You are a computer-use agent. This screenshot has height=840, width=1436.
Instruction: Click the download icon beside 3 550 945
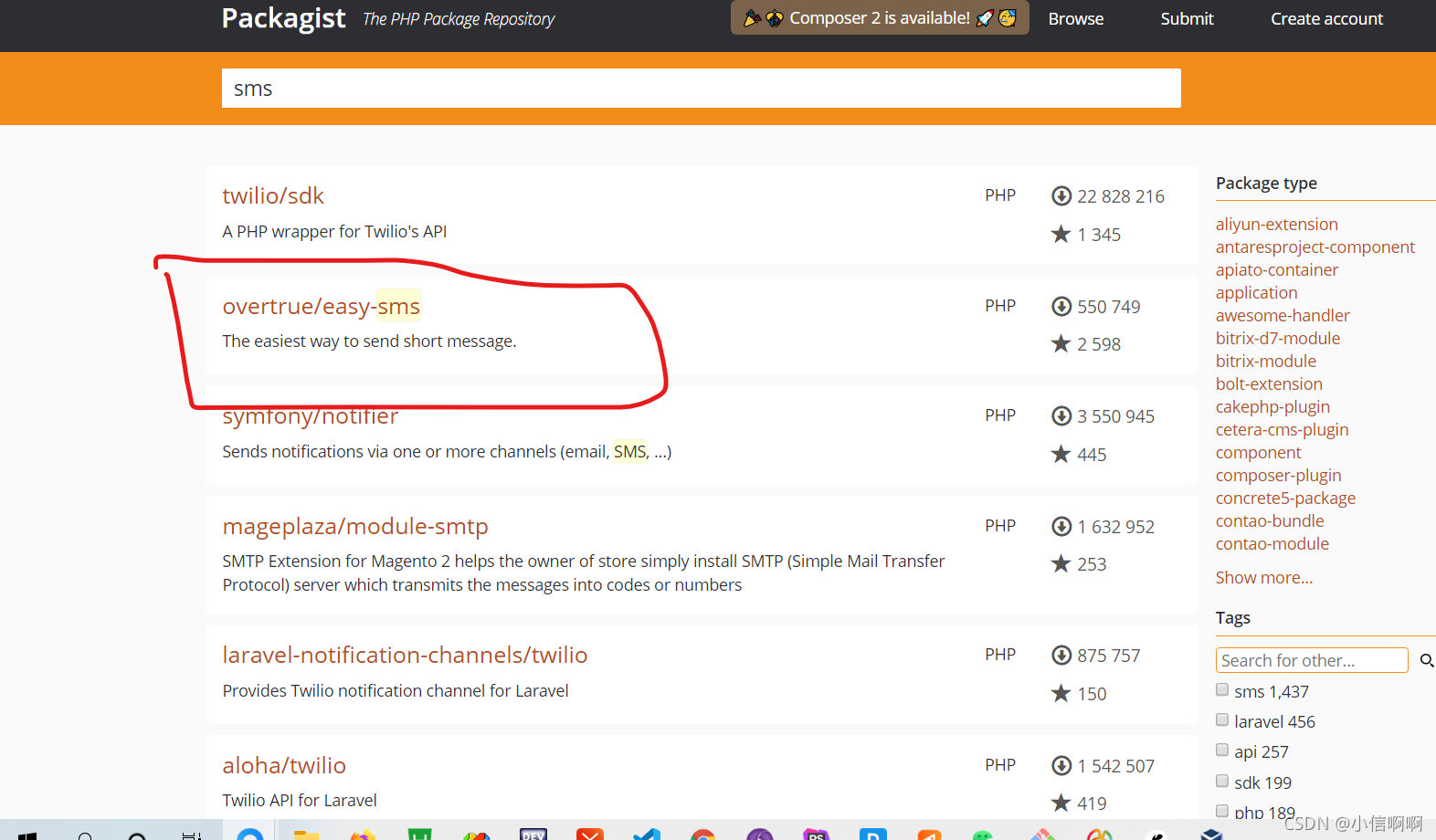click(x=1061, y=416)
